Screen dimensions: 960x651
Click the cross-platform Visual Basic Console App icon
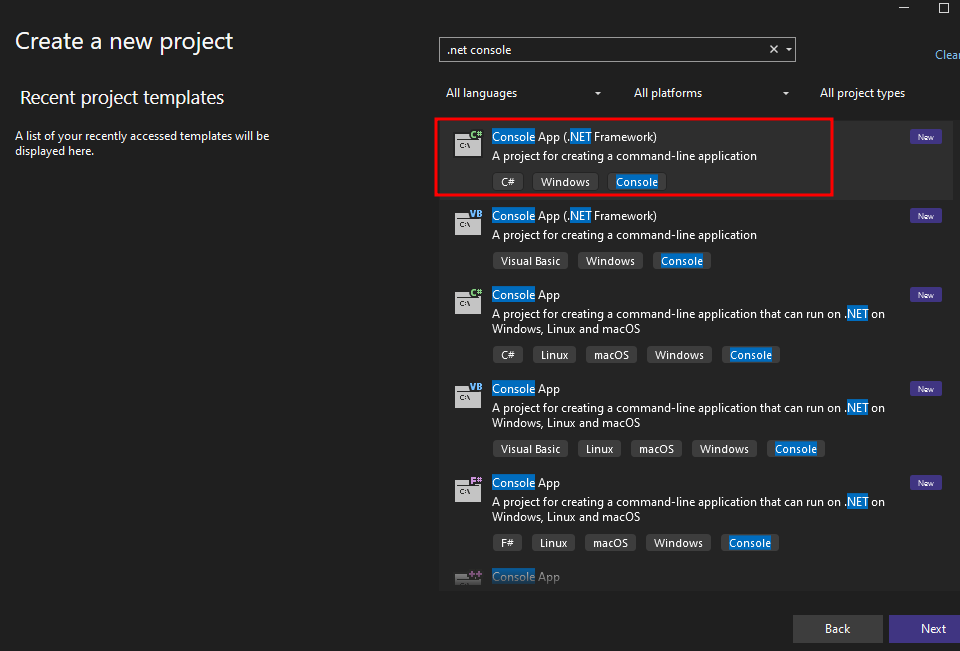click(468, 396)
